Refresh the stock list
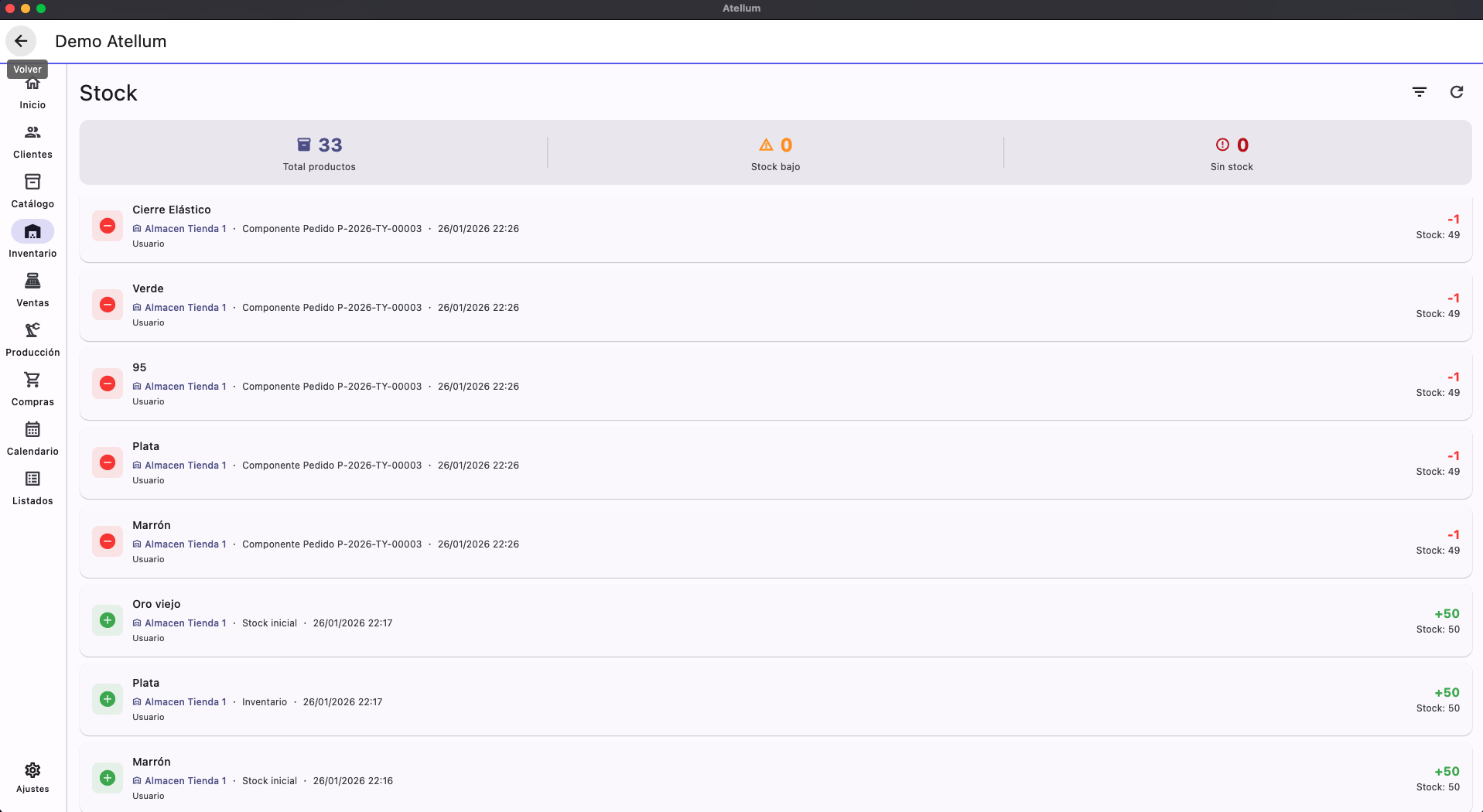This screenshot has height=812, width=1483. [1457, 92]
